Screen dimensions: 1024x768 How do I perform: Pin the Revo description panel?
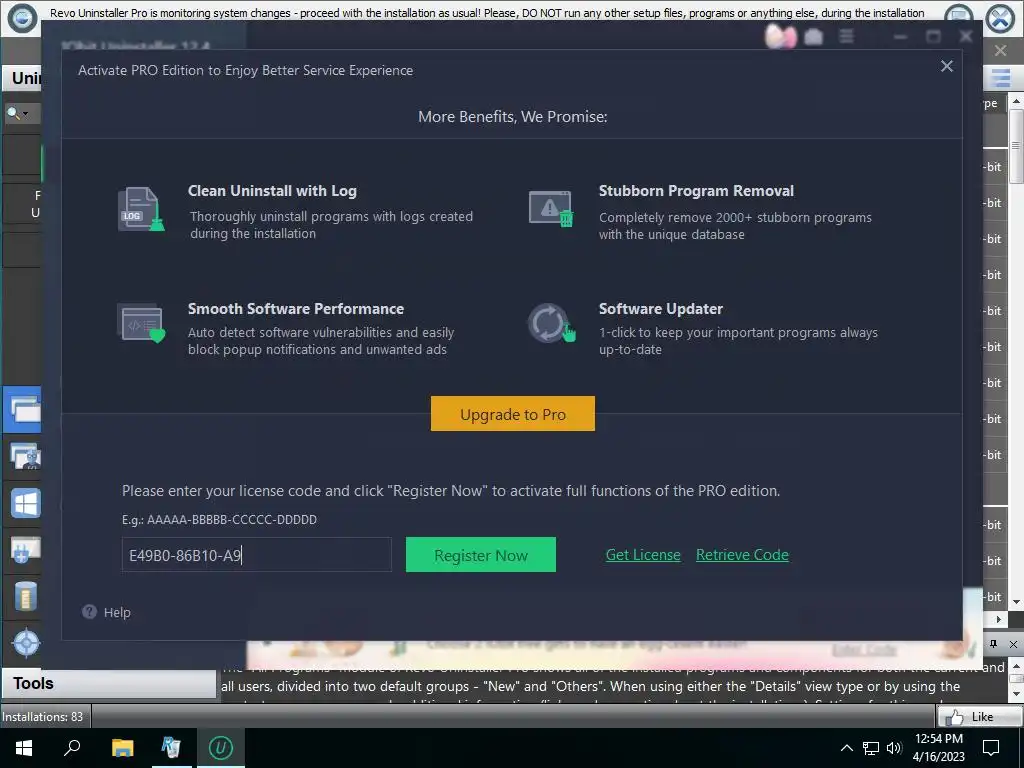click(x=993, y=644)
